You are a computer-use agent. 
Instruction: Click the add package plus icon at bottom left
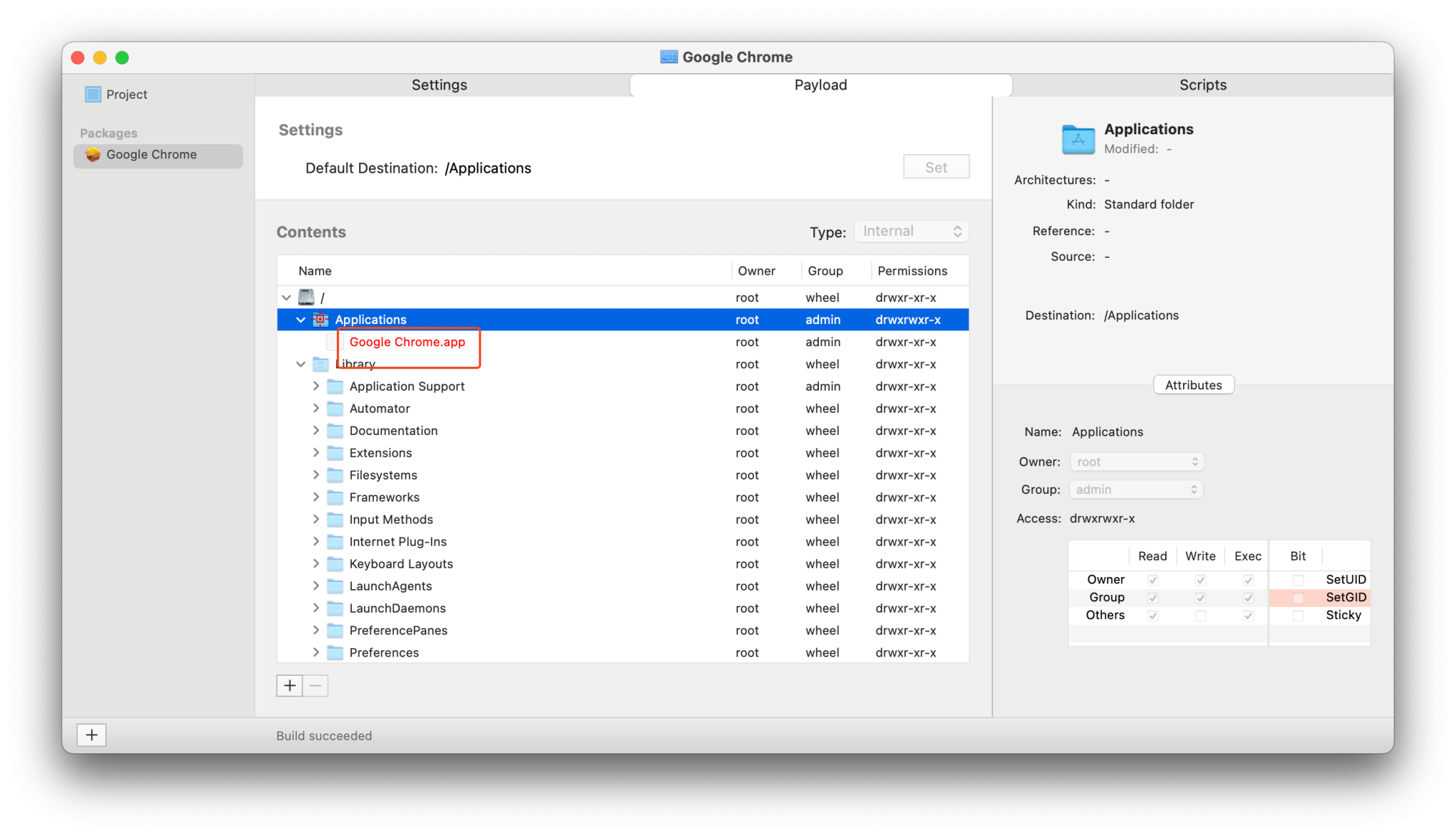92,735
